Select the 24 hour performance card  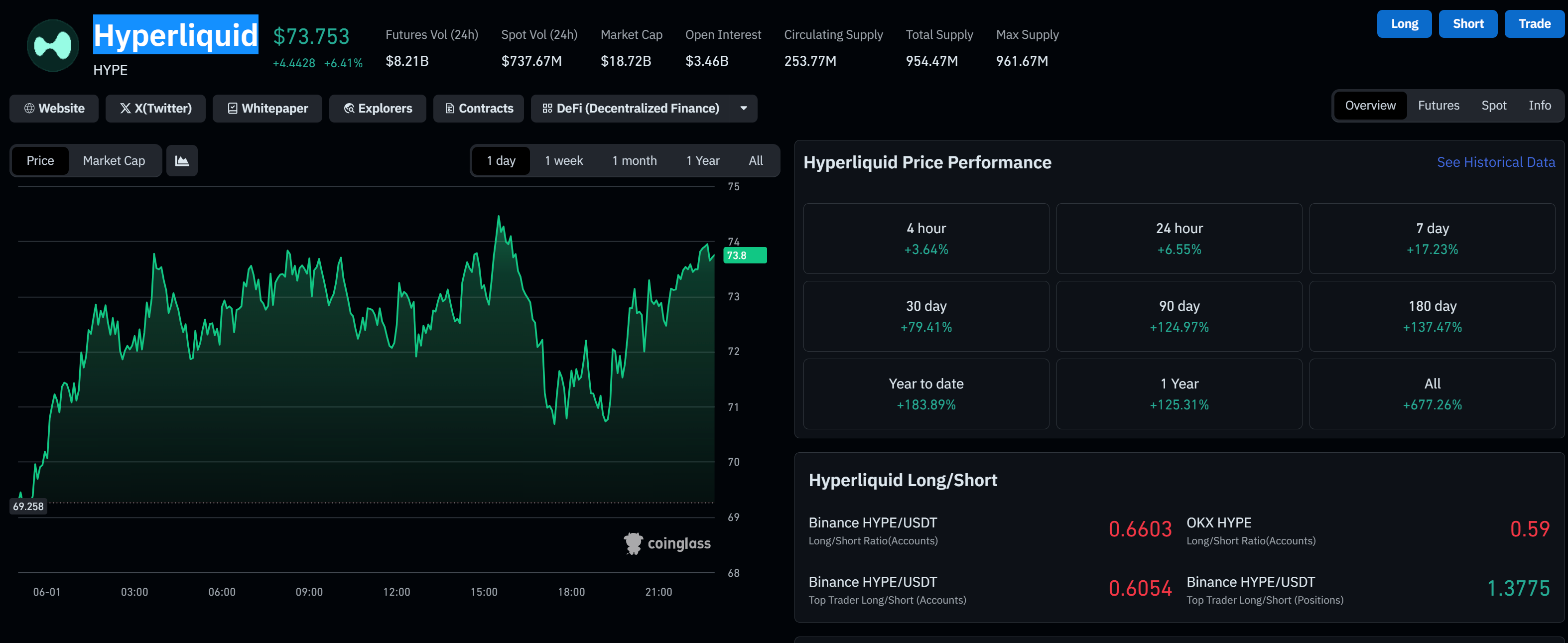1179,238
